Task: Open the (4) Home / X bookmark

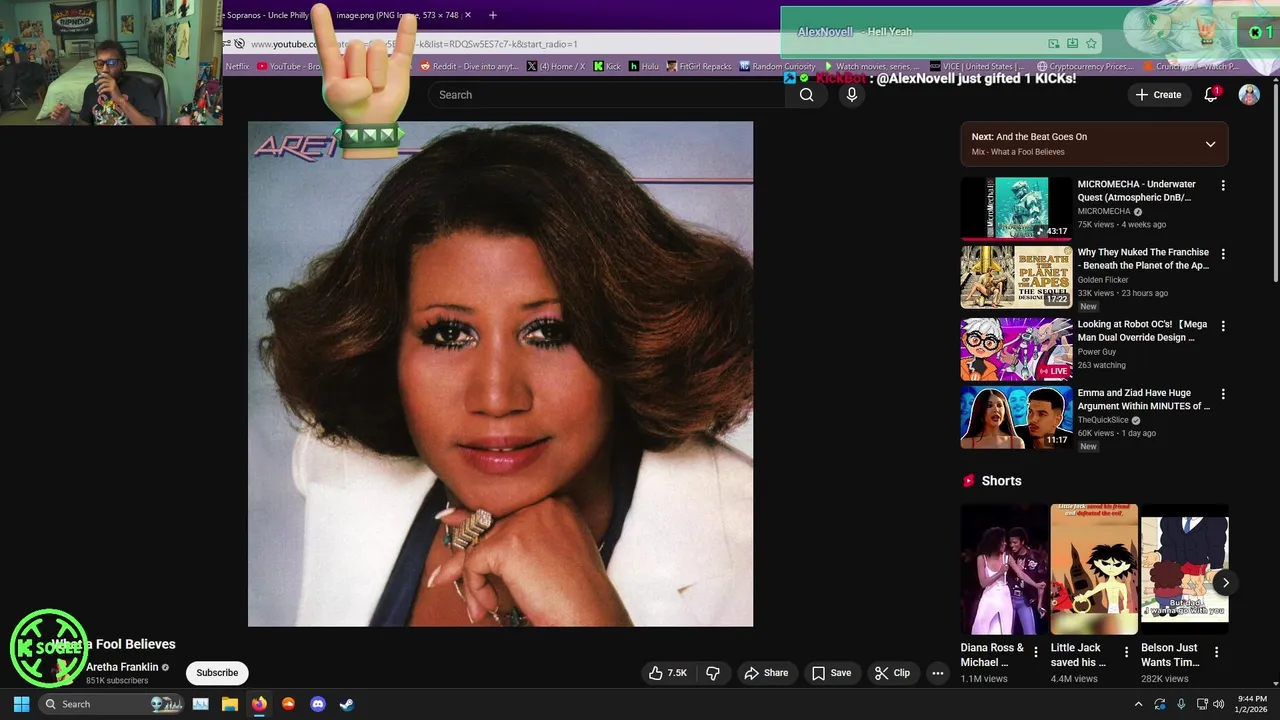Action: click(556, 66)
